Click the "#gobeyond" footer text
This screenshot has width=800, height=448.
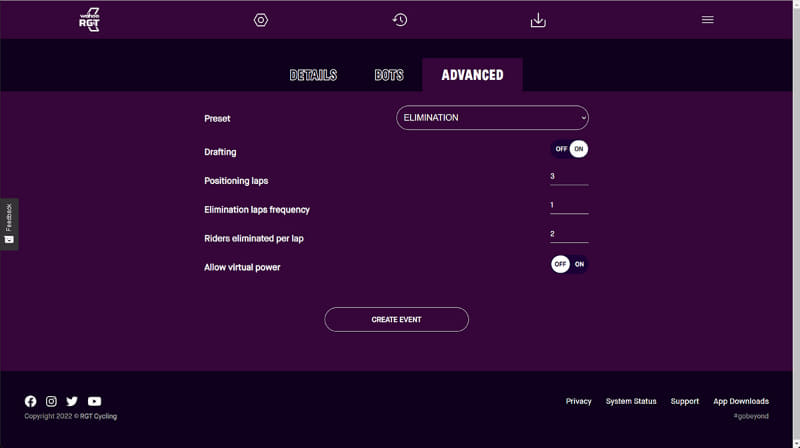[751, 416]
